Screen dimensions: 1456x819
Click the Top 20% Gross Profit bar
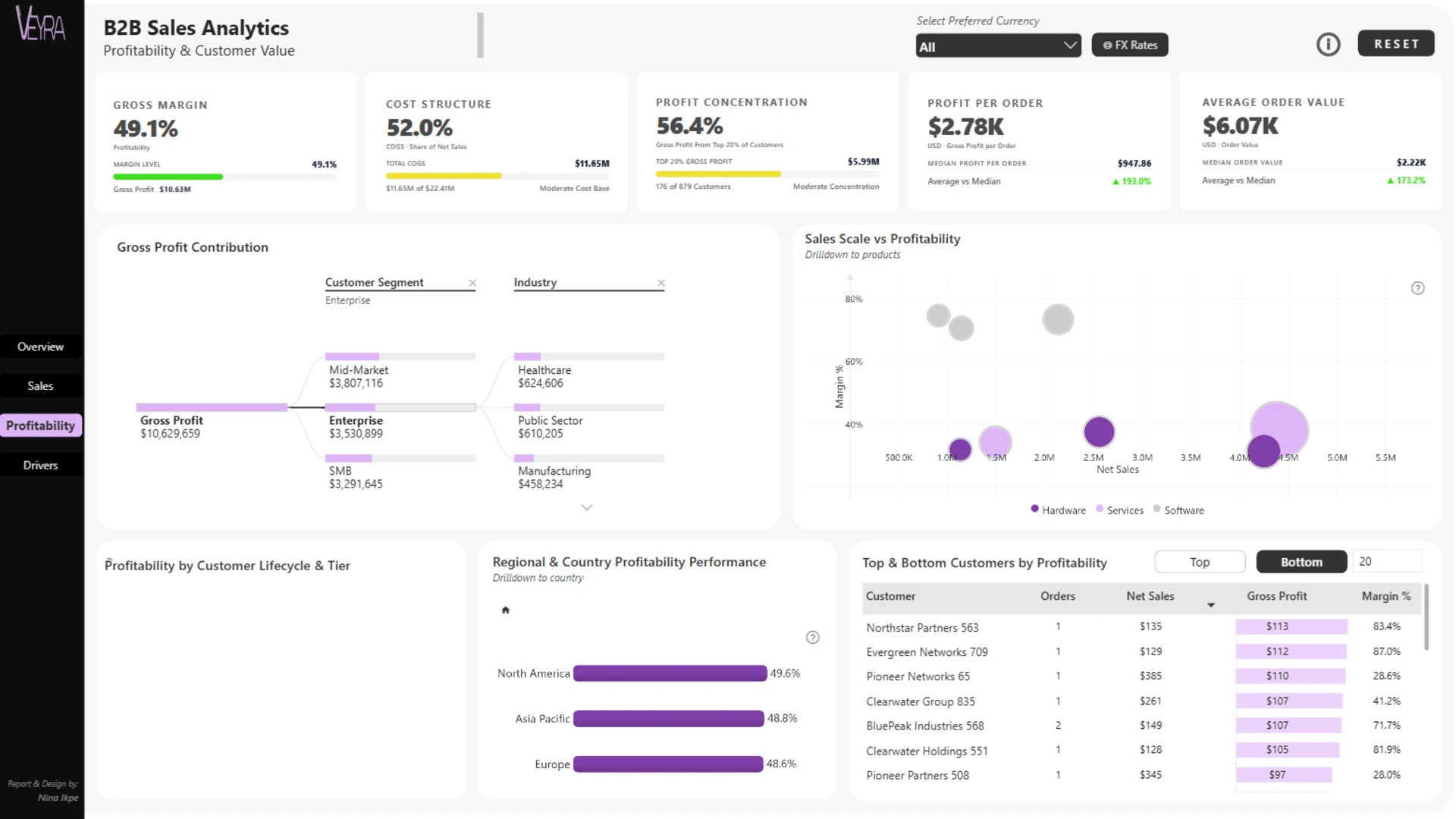coord(767,174)
